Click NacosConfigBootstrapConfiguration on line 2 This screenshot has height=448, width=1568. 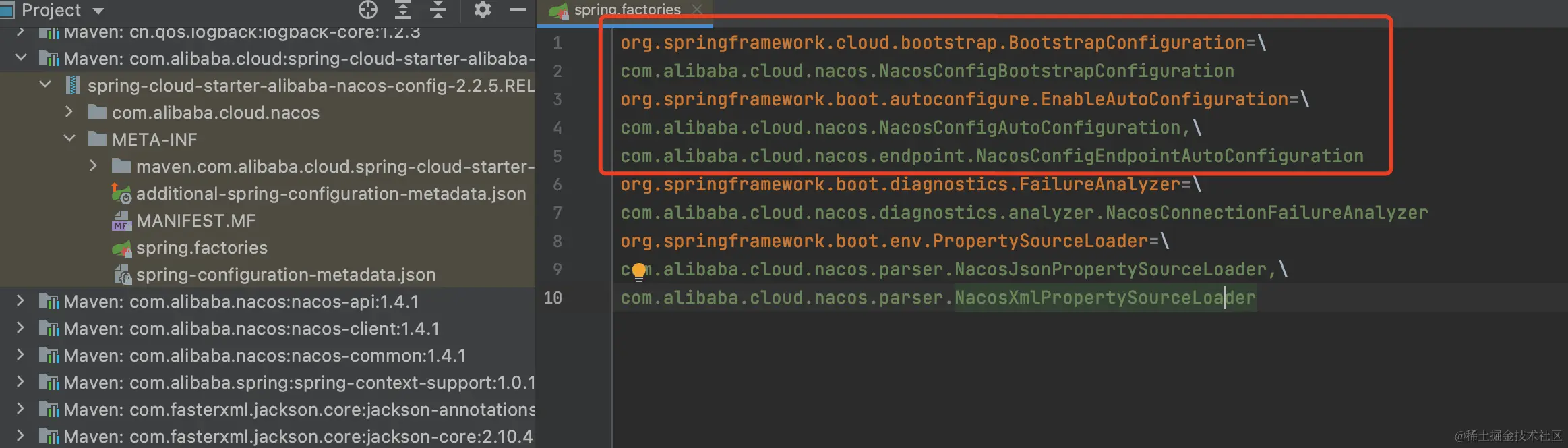click(x=1057, y=71)
